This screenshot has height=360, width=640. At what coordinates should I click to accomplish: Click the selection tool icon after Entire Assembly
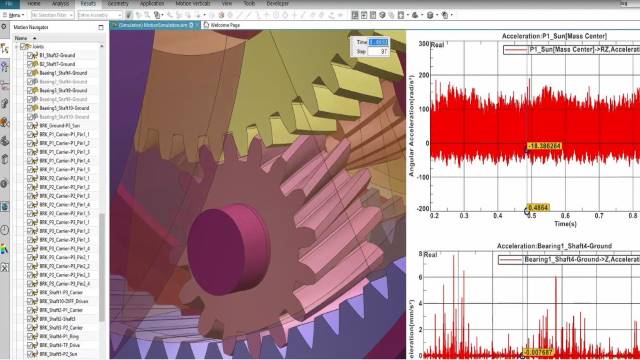(129, 15)
